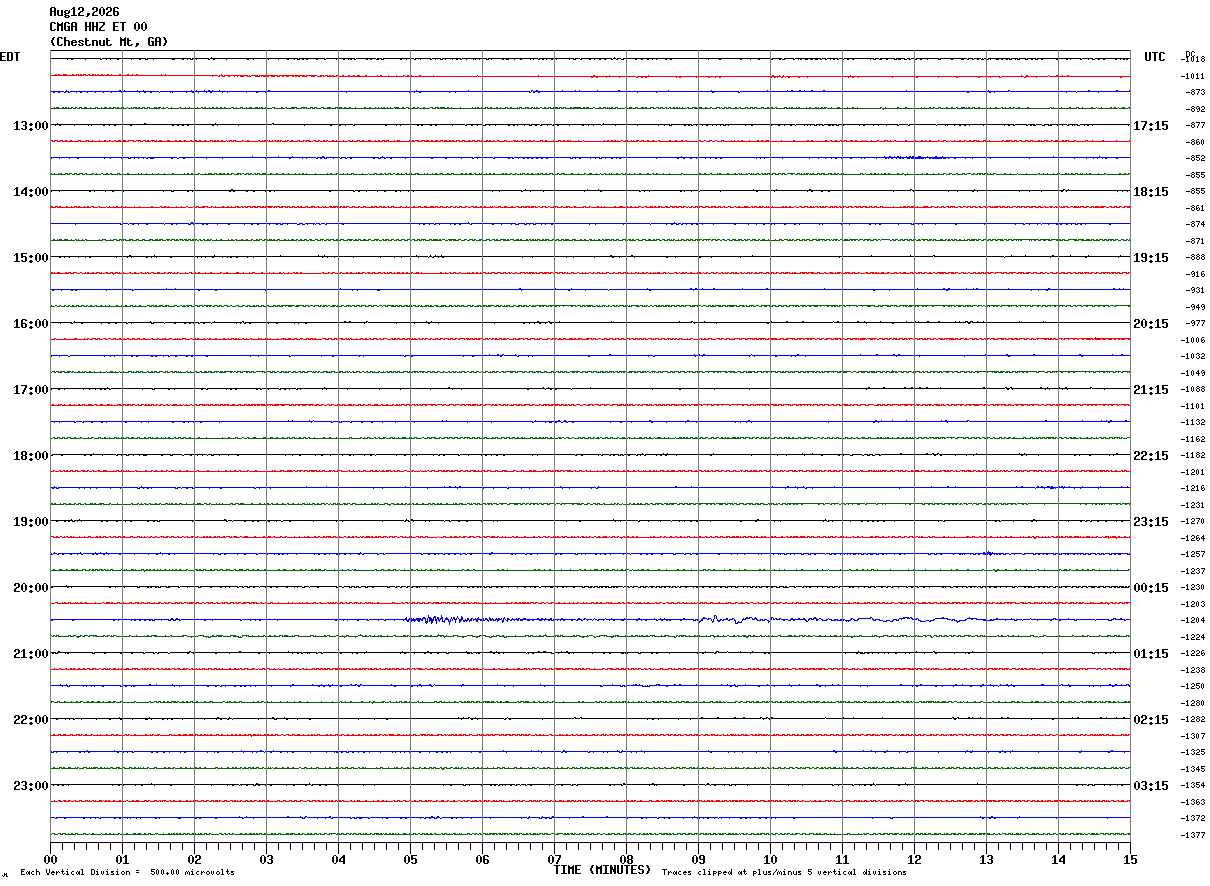Select the 03:15 UTC time label

tap(1151, 786)
